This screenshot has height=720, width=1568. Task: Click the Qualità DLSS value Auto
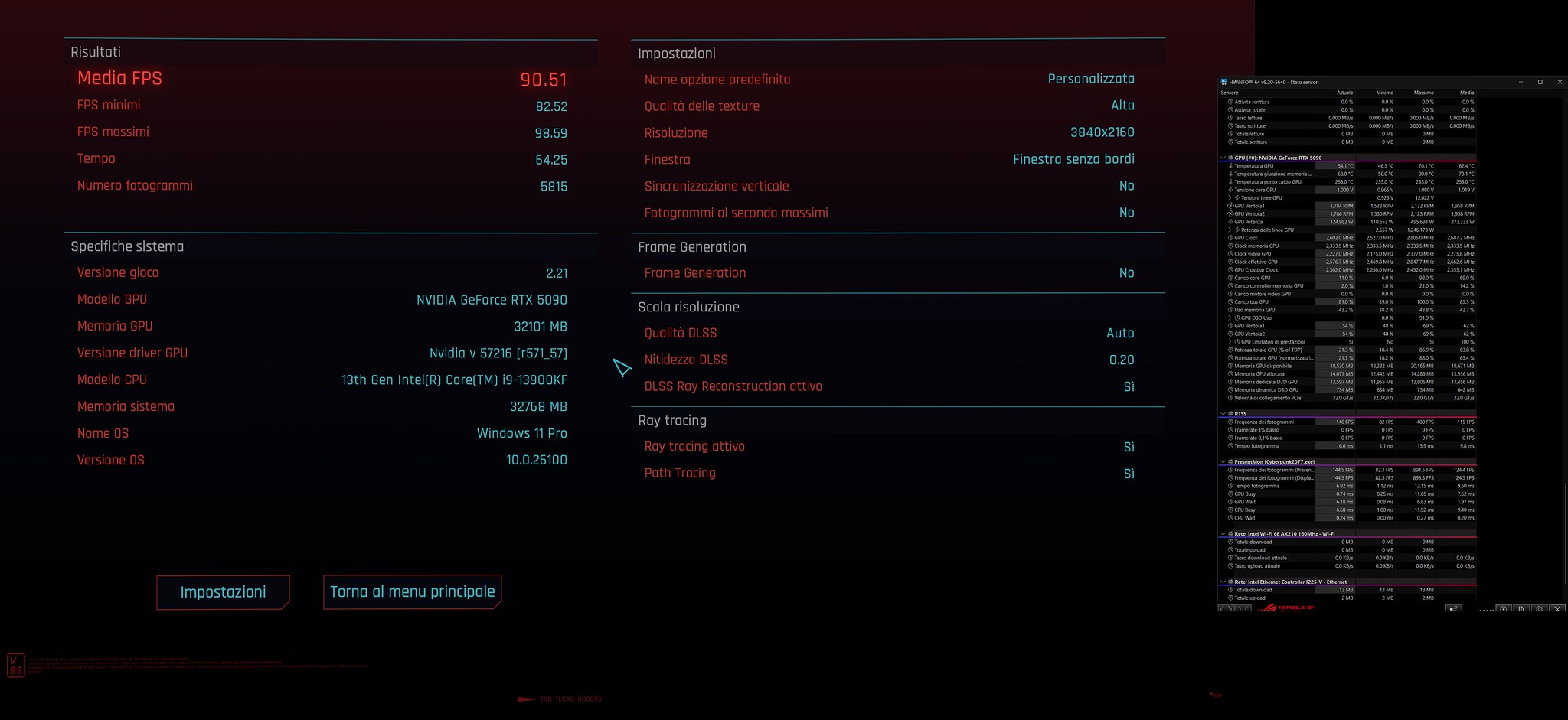coord(1120,334)
